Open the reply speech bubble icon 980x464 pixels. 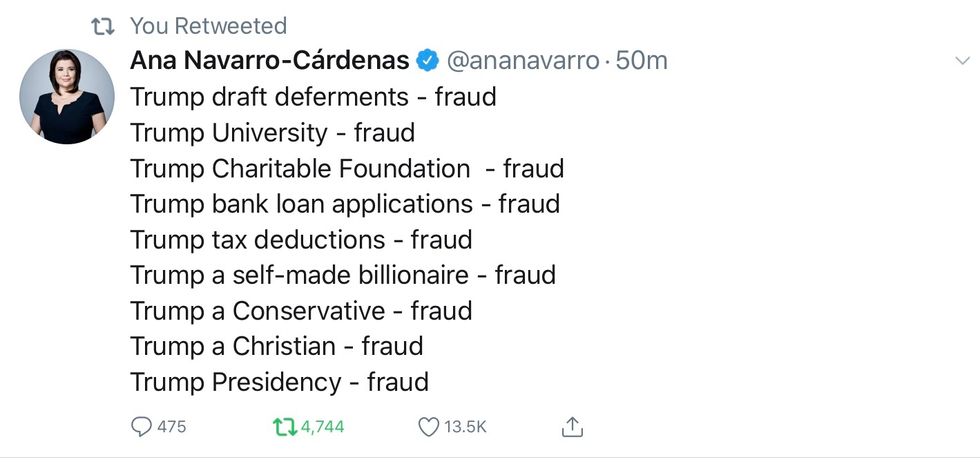[141, 427]
